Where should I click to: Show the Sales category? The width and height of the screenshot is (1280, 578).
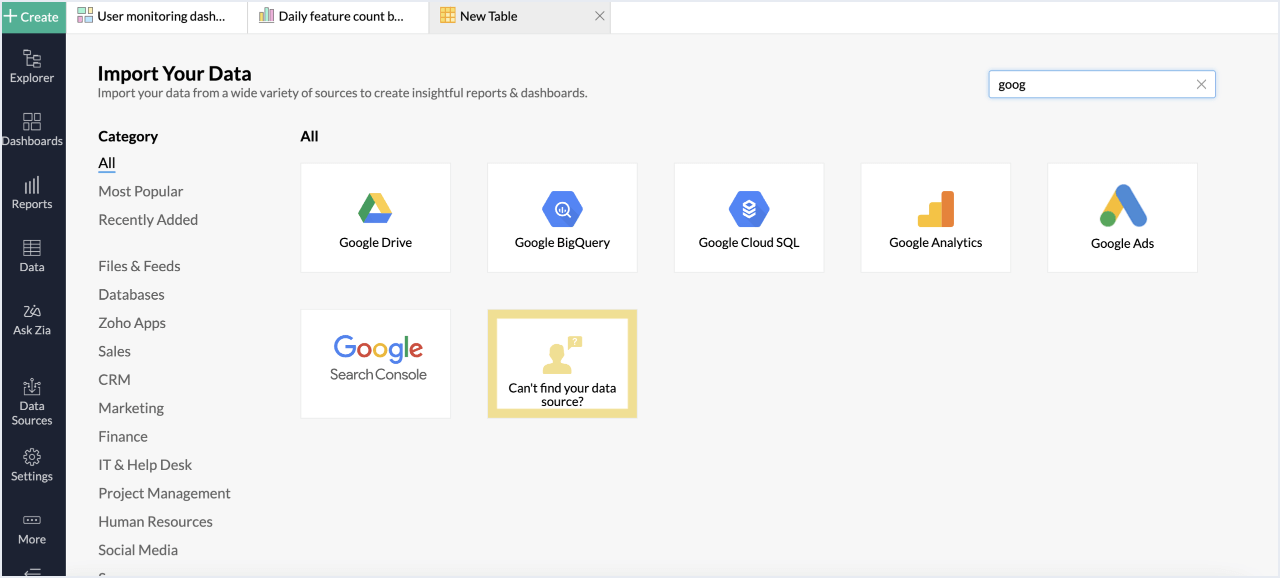click(114, 351)
